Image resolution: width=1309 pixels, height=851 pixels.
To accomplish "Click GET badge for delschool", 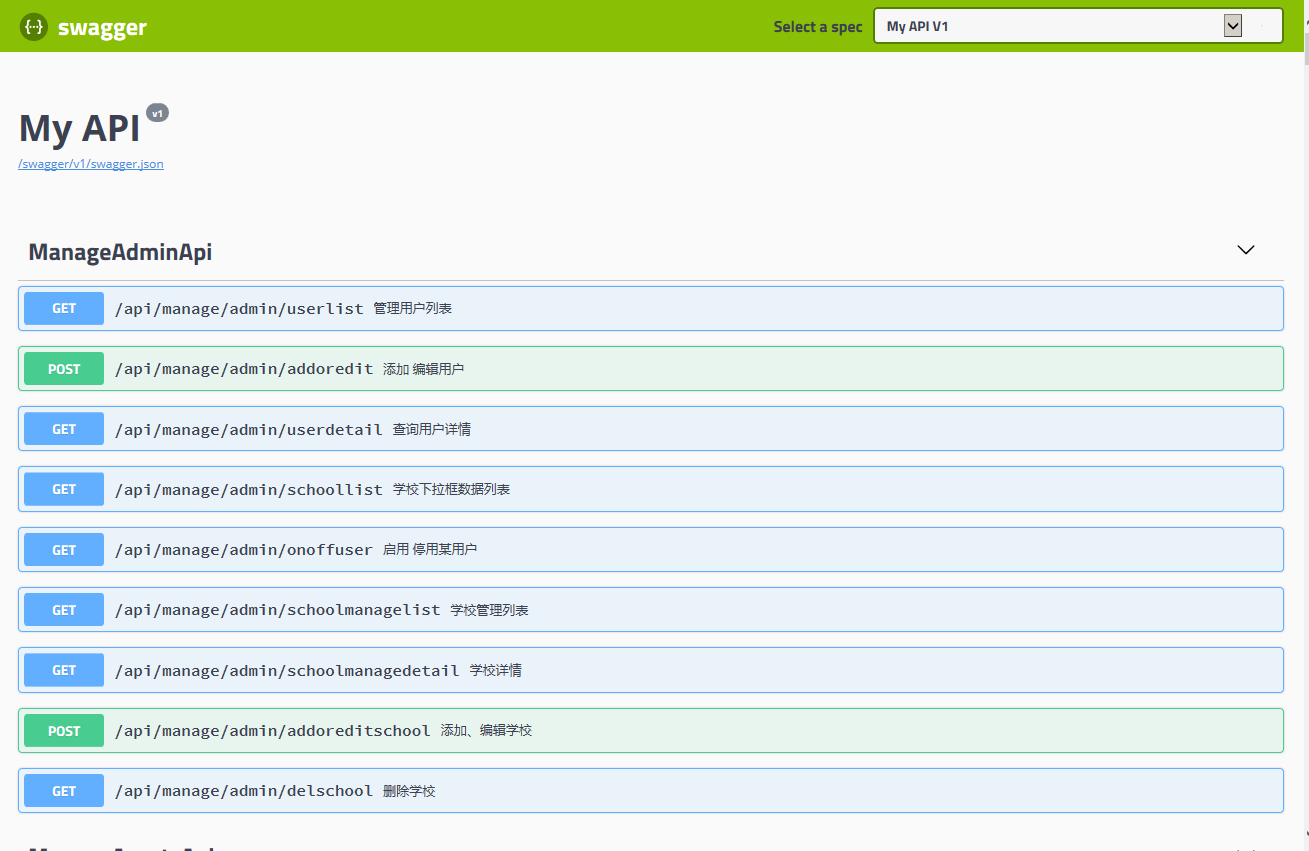I will tap(64, 791).
